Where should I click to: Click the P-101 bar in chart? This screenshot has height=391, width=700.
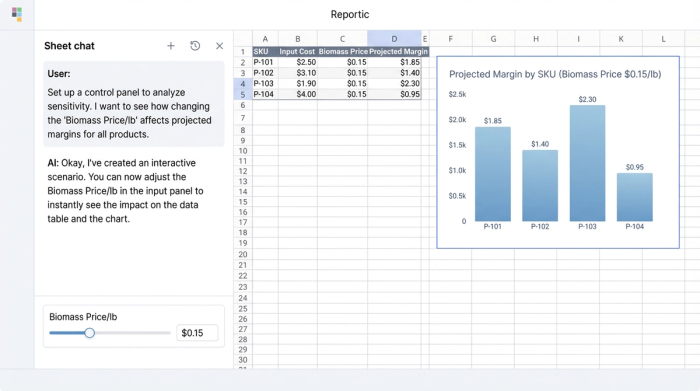coord(493,174)
